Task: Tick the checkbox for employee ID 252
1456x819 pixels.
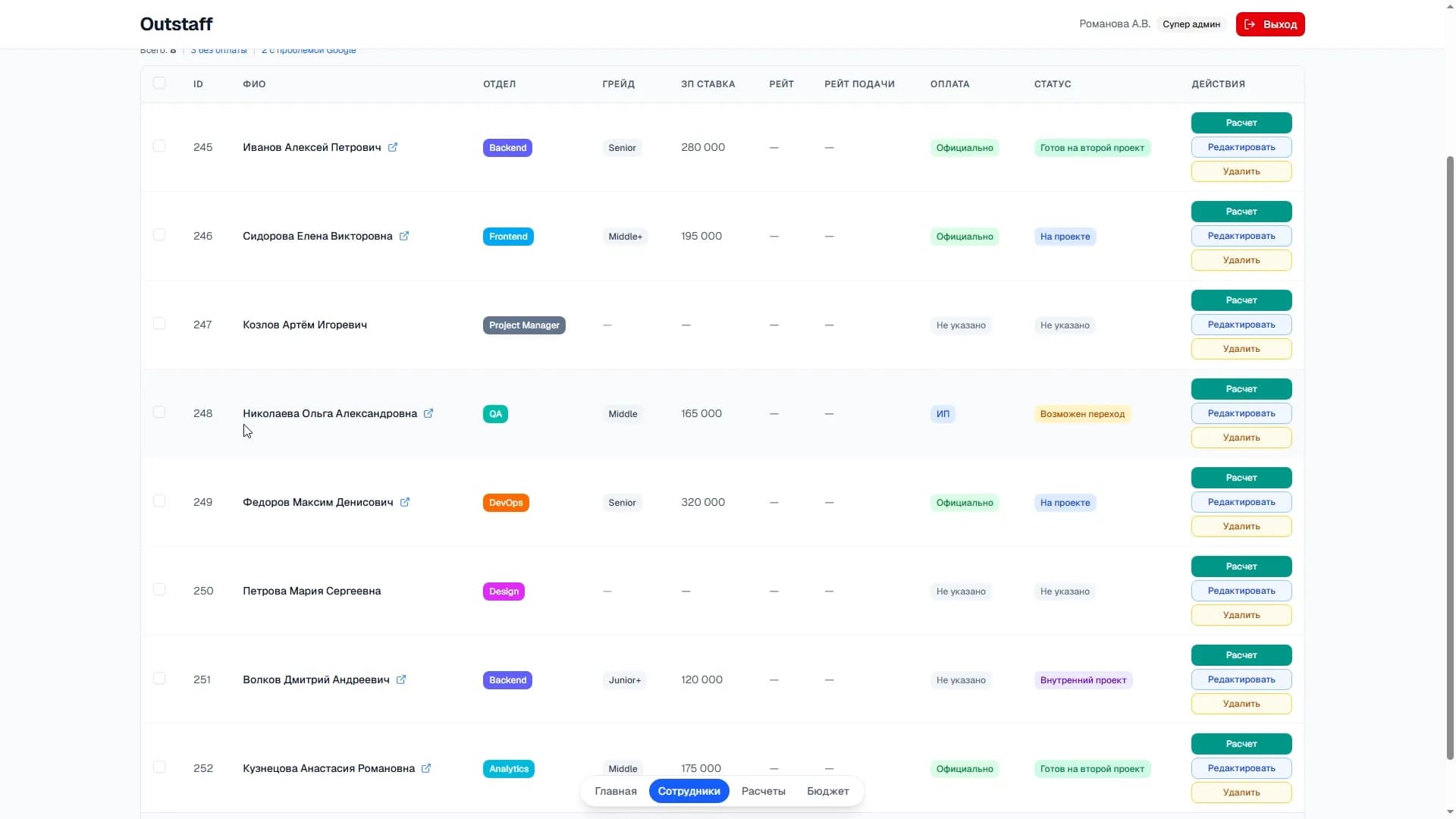Action: click(x=159, y=767)
